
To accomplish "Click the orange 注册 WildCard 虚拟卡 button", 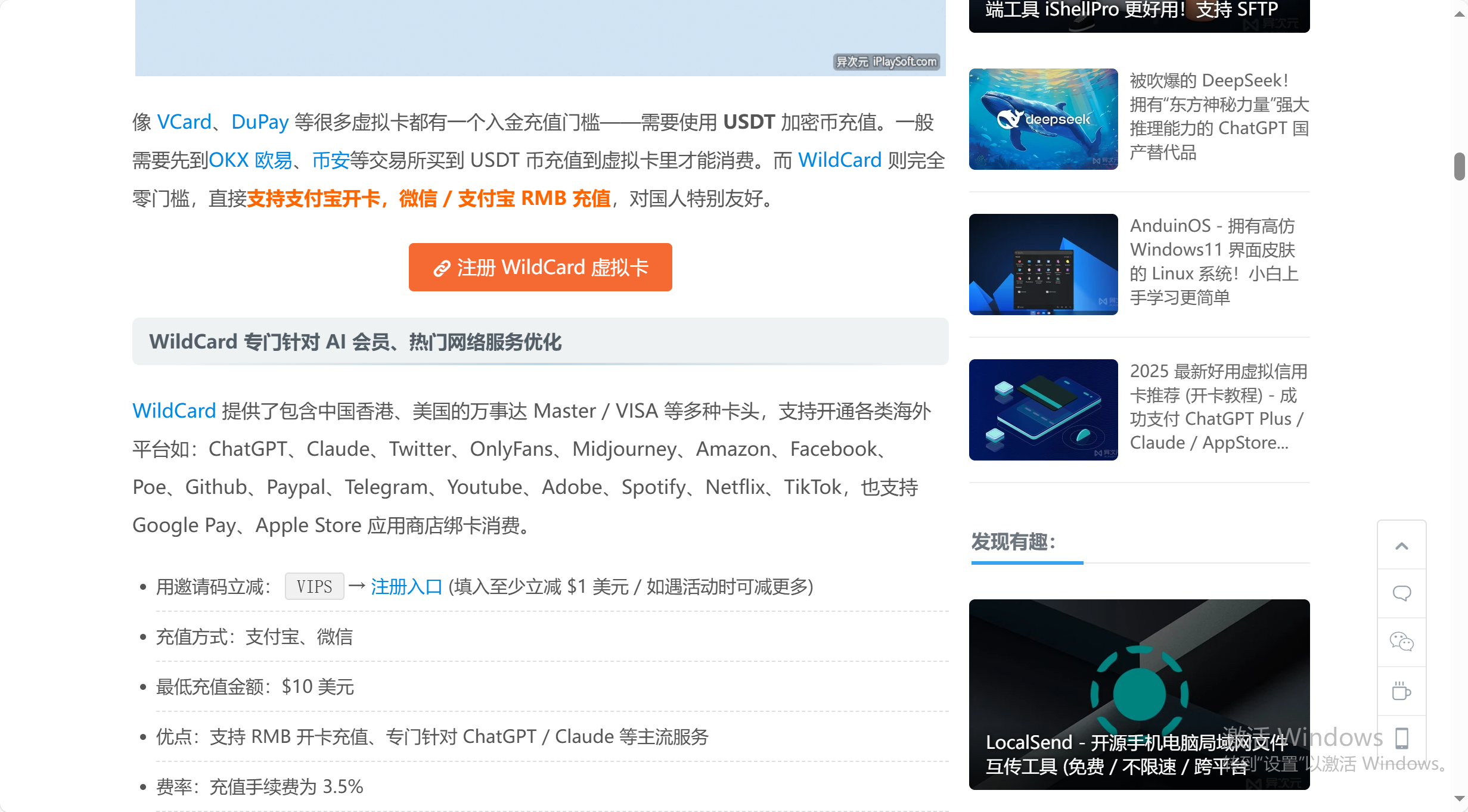I will (x=540, y=267).
